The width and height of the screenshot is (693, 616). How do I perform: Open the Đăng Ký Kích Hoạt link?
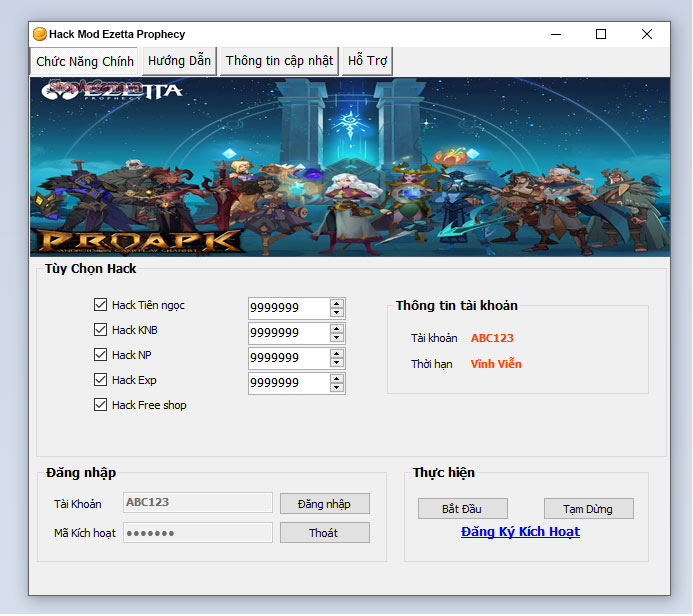(x=520, y=532)
